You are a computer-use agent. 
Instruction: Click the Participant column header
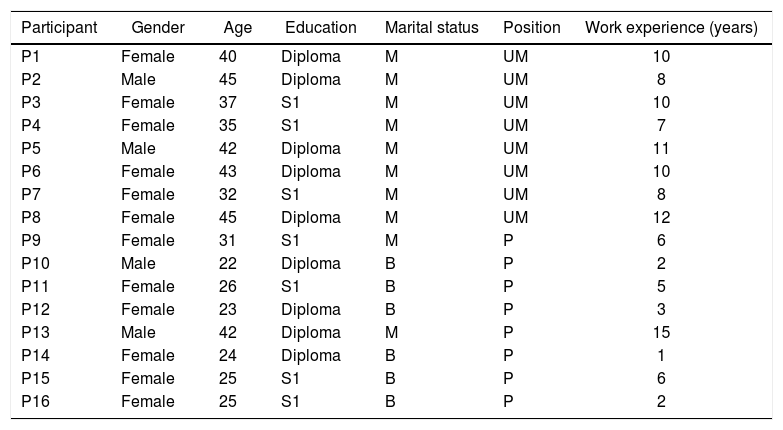pos(59,27)
